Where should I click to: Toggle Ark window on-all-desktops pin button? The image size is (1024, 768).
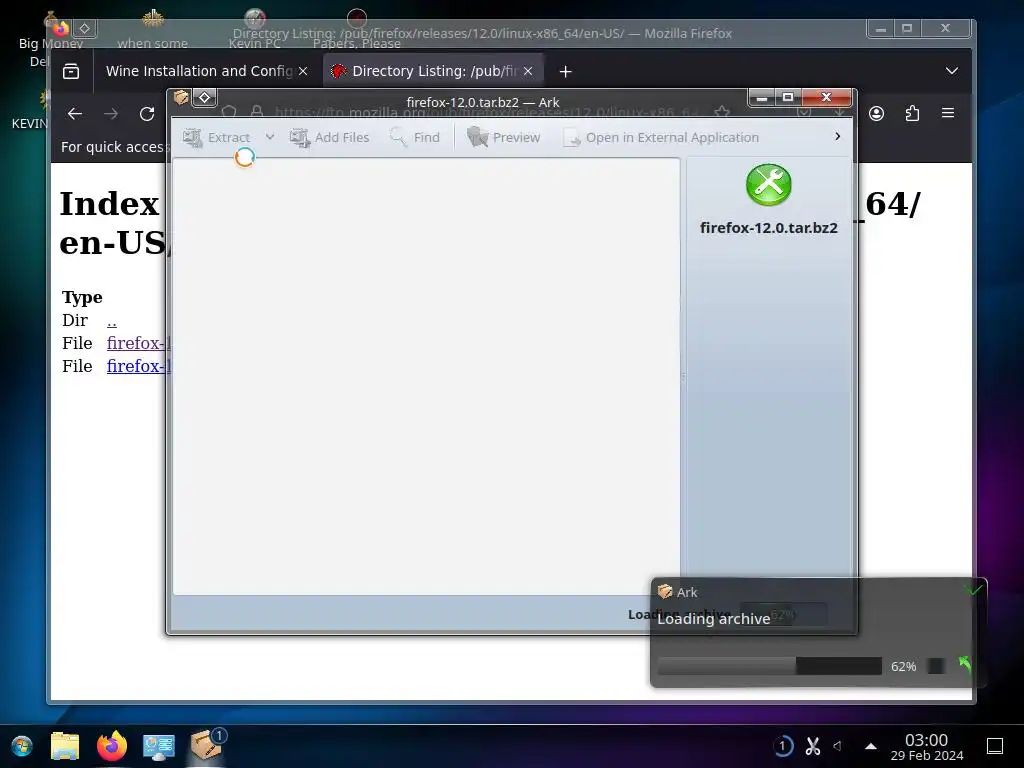point(204,98)
